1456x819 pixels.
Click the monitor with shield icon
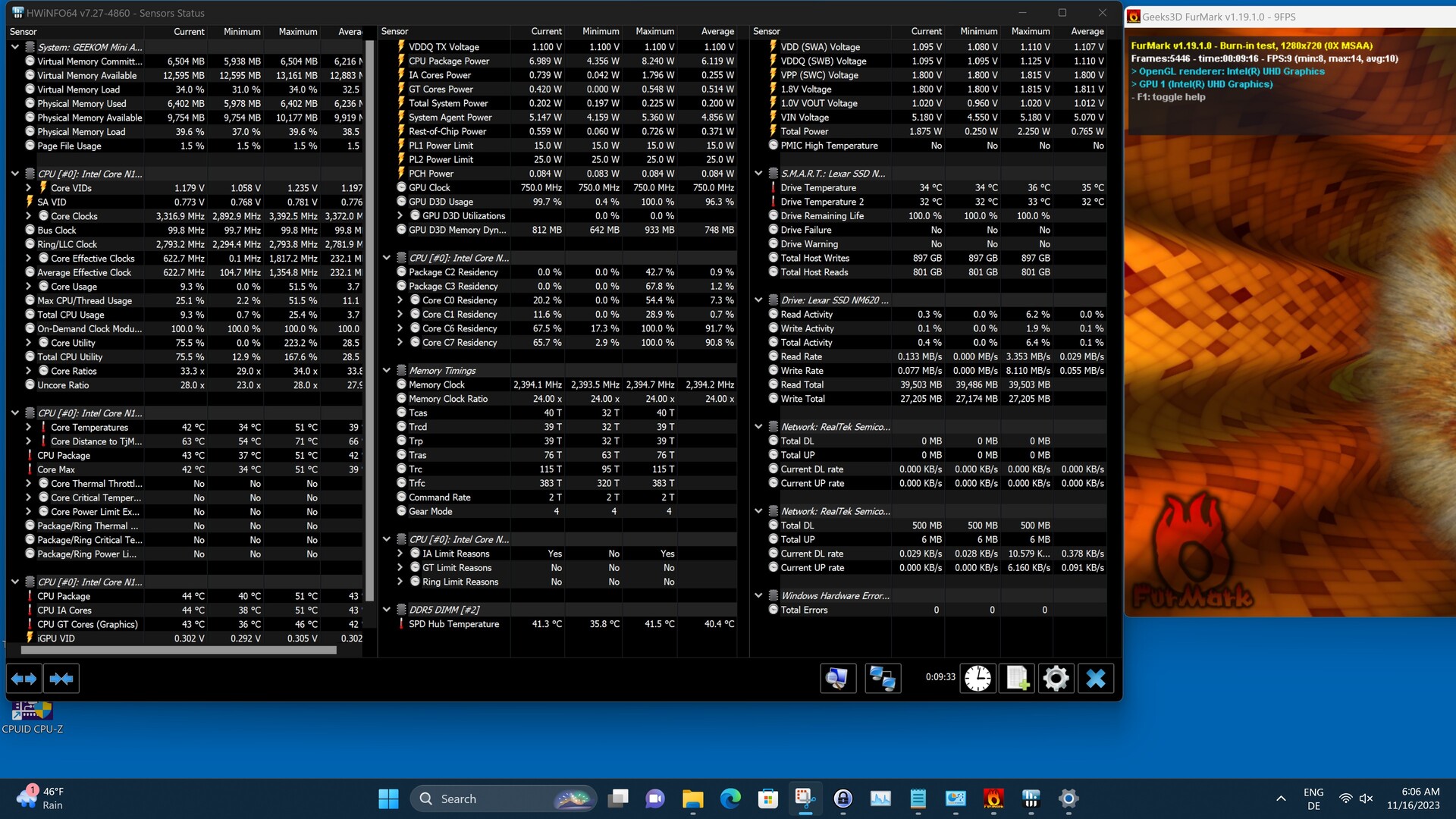point(837,678)
